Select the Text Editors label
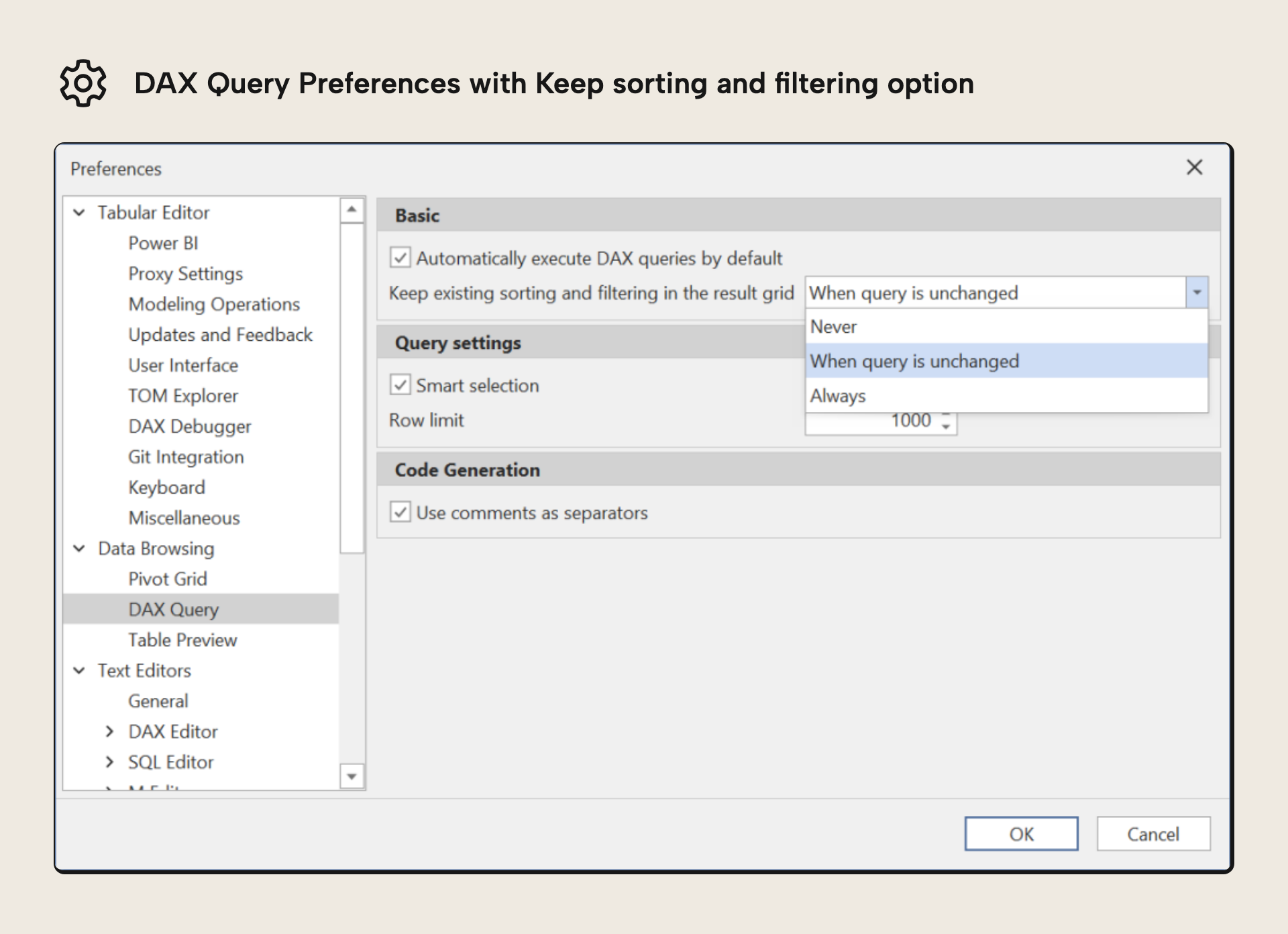The height and width of the screenshot is (934, 1288). coord(144,670)
